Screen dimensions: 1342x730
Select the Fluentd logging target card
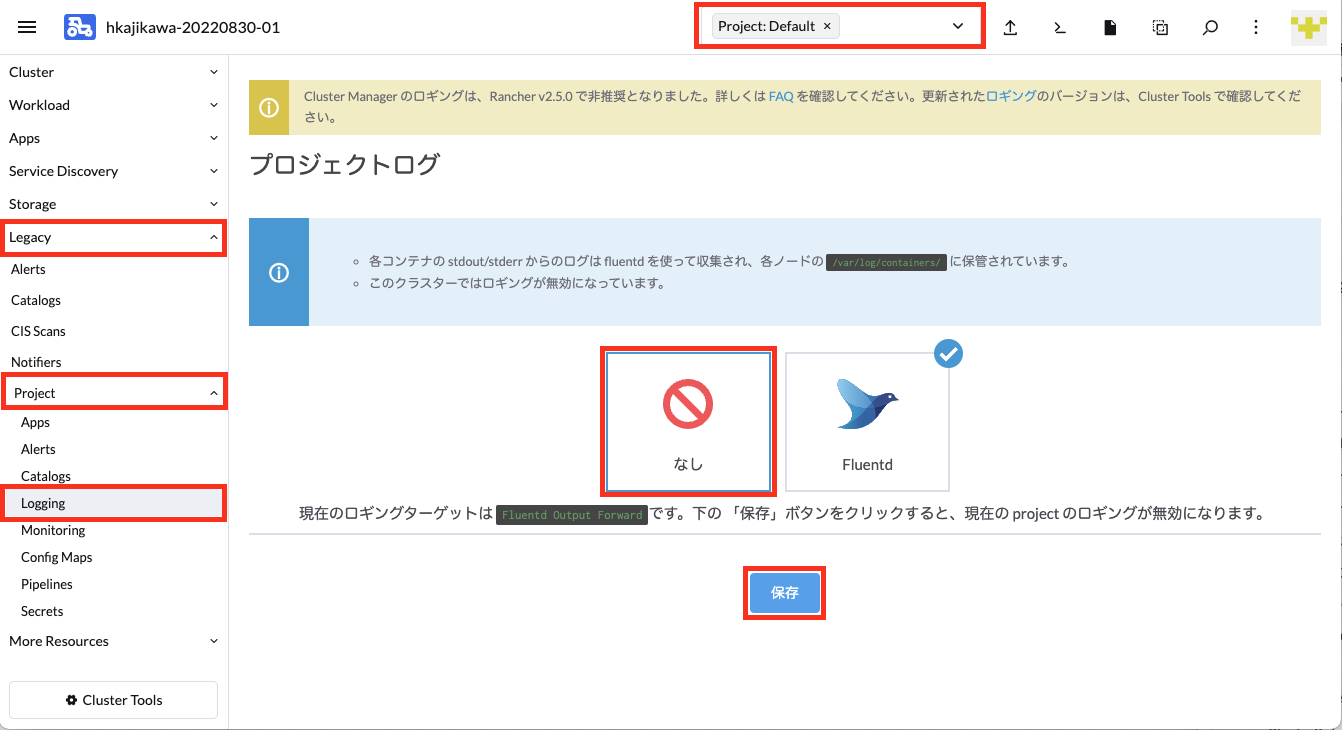click(867, 420)
